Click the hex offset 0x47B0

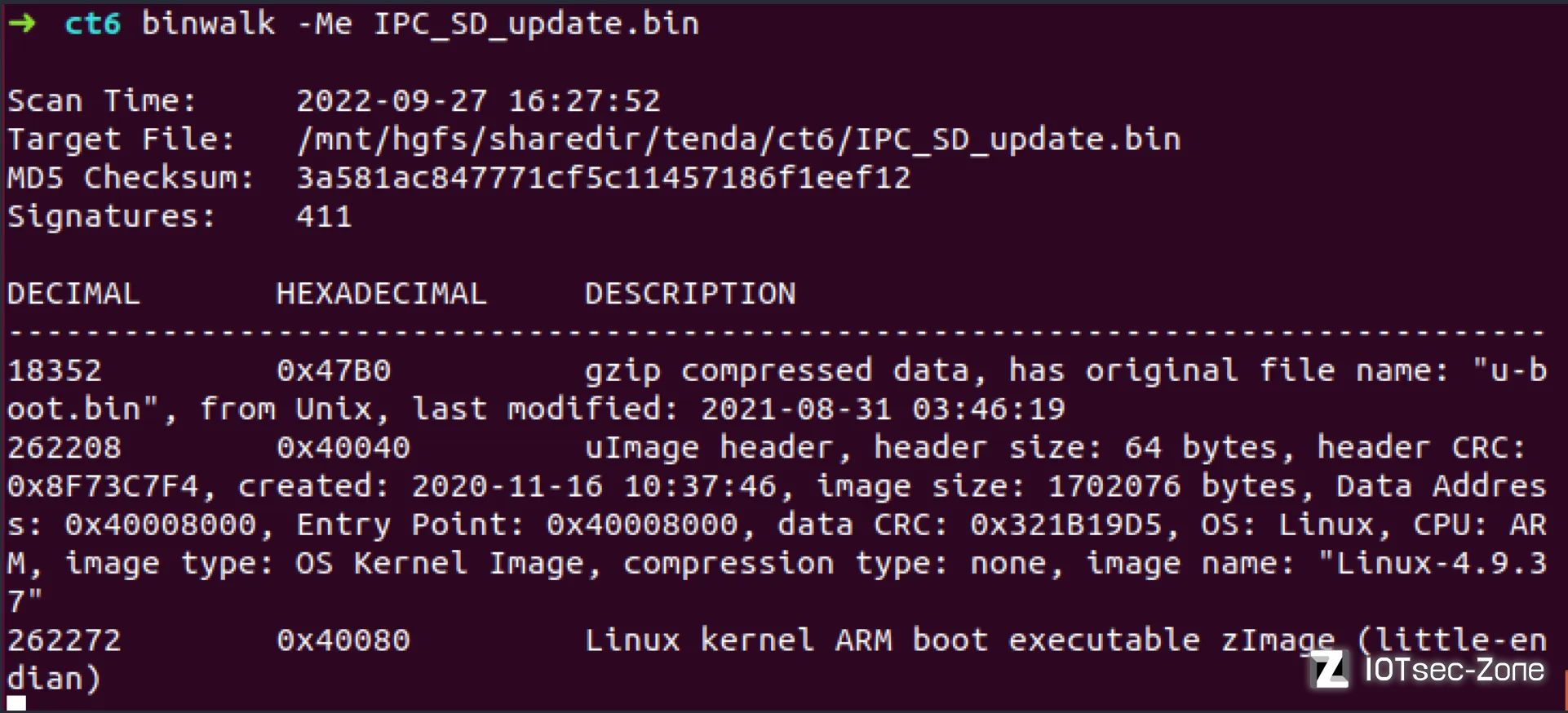pos(334,371)
